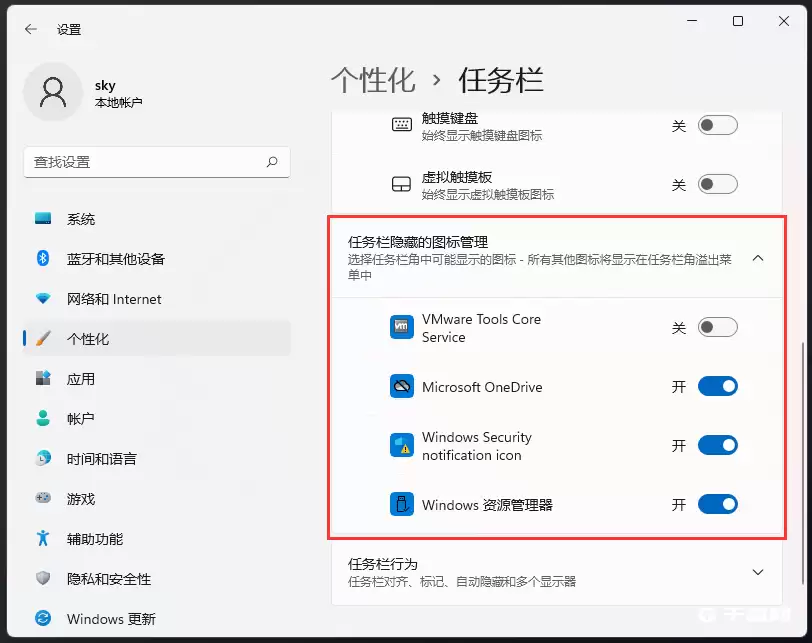Open 时间和语言 settings

[x=157, y=458]
